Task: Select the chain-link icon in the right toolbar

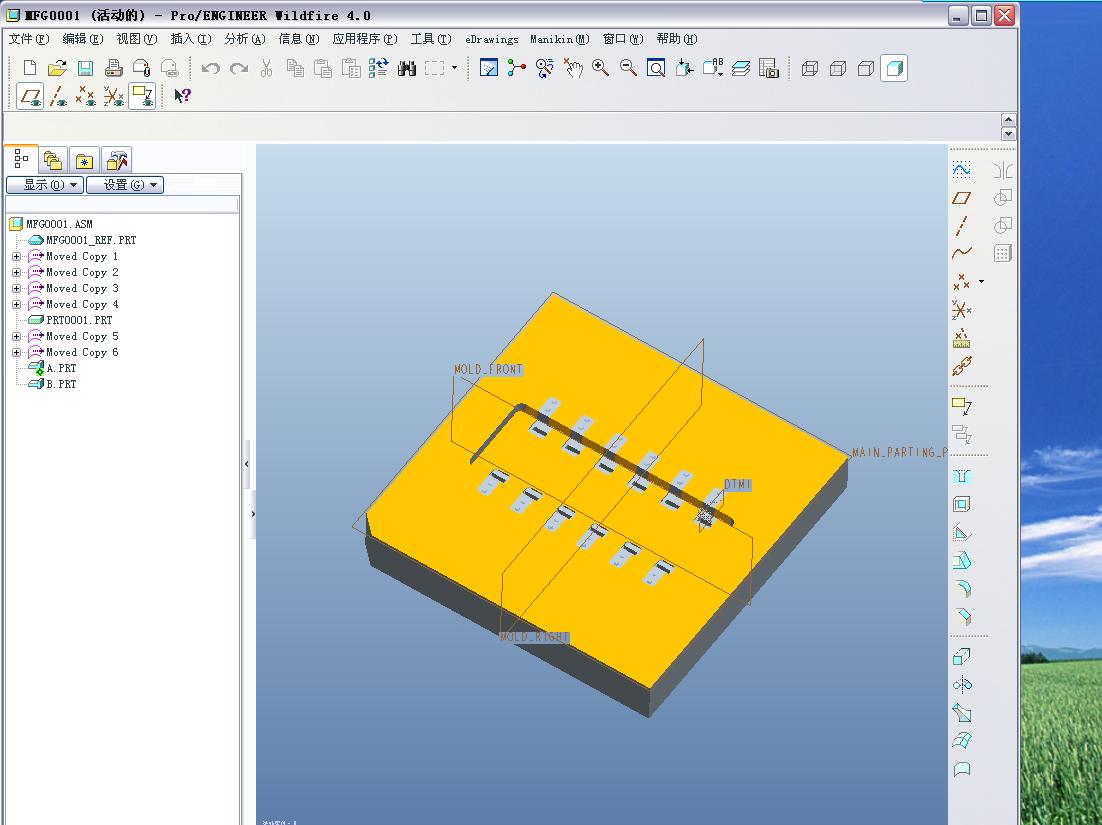Action: click(961, 366)
